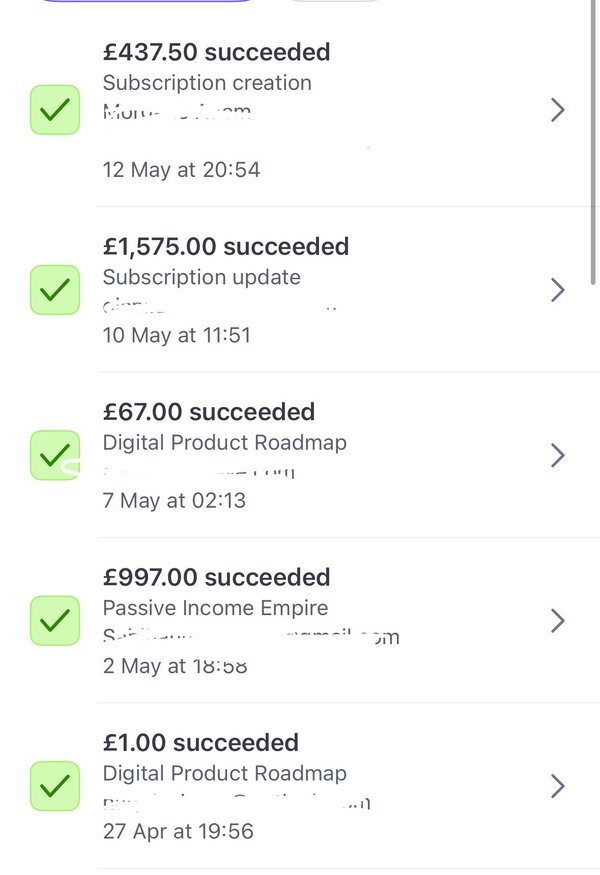
Task: Click the 12 May at 20:54 timestamp
Action: tap(181, 170)
